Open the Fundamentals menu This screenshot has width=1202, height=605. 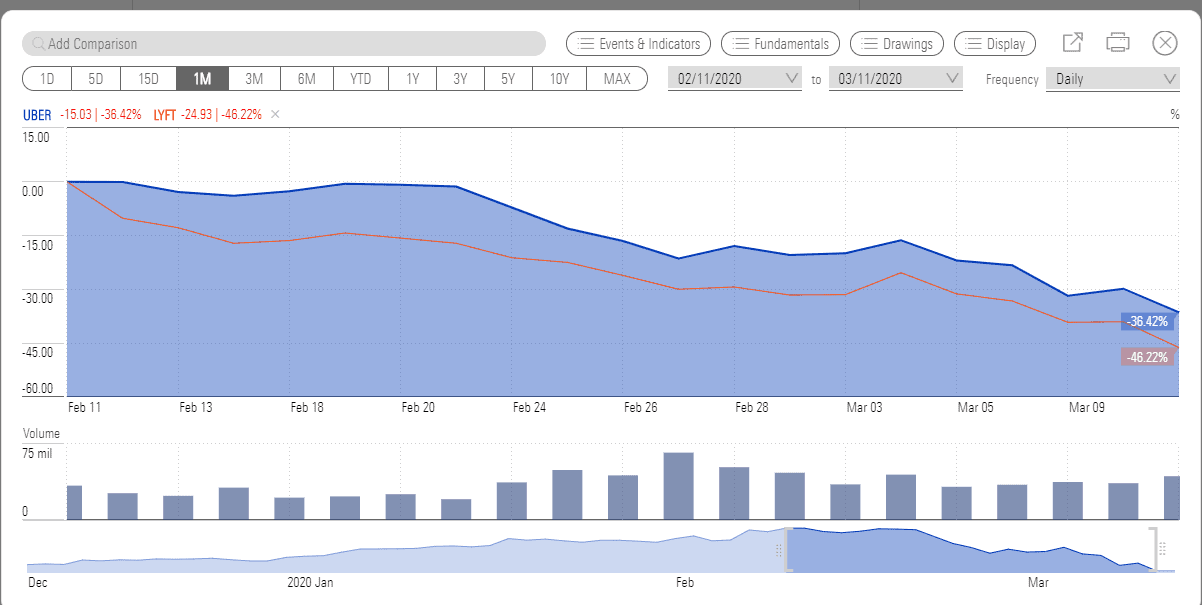click(x=781, y=44)
